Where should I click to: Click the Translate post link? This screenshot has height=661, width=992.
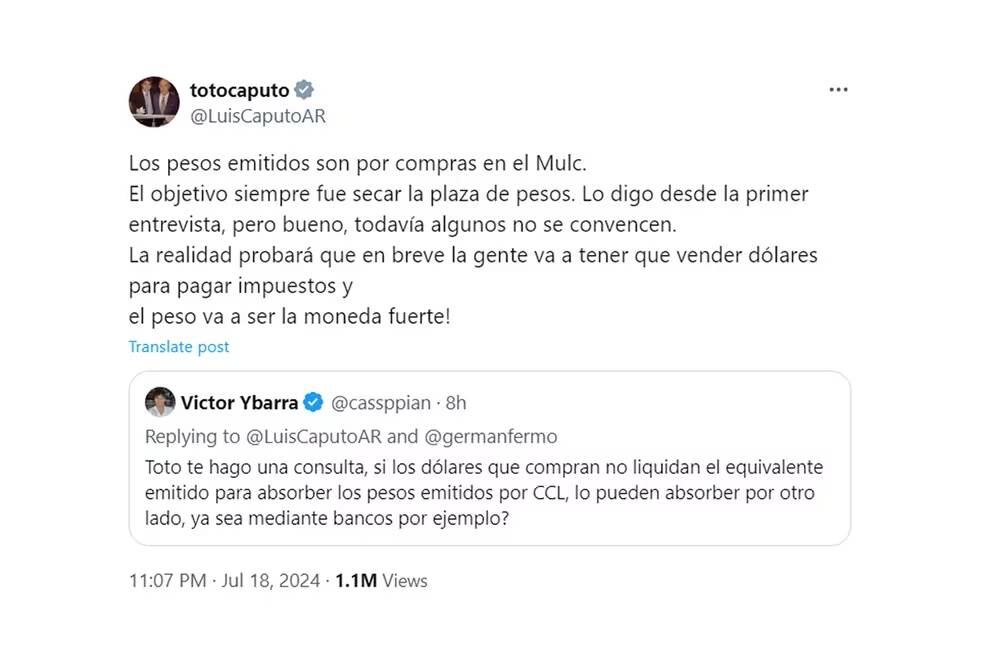click(x=179, y=347)
